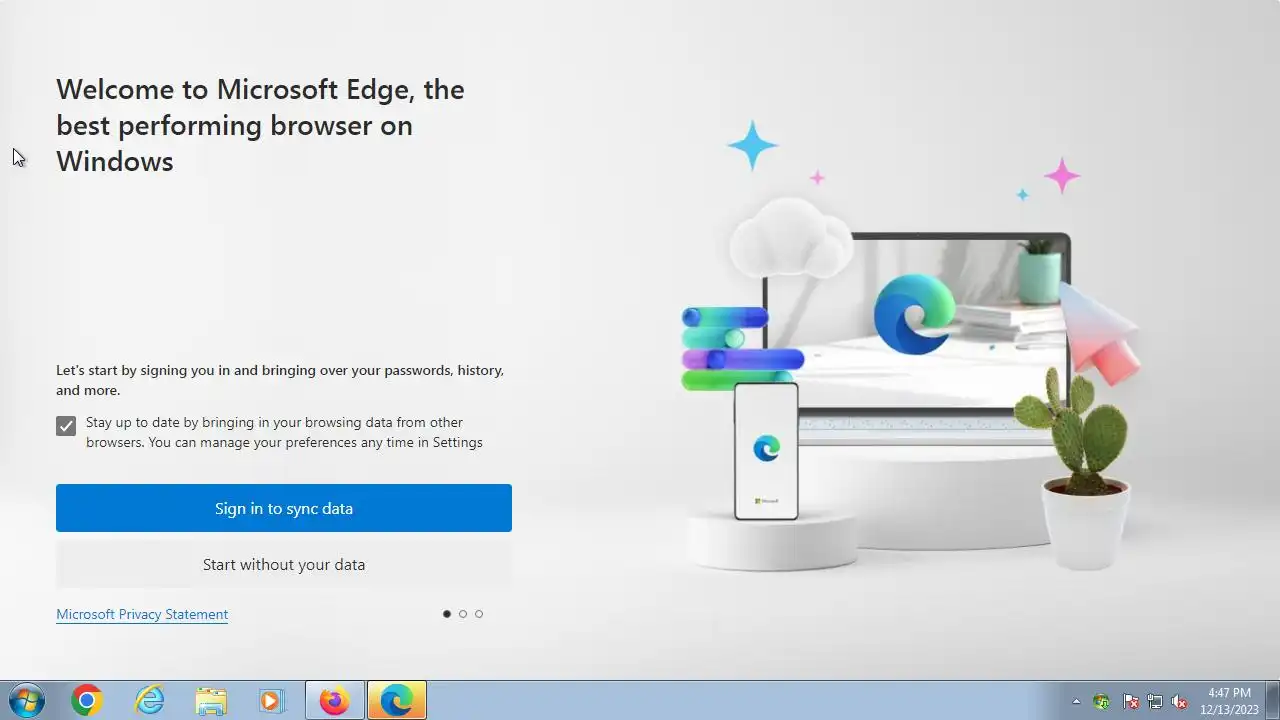Open the Windows Update tray icon
This screenshot has height=720, width=1280.
point(1102,701)
